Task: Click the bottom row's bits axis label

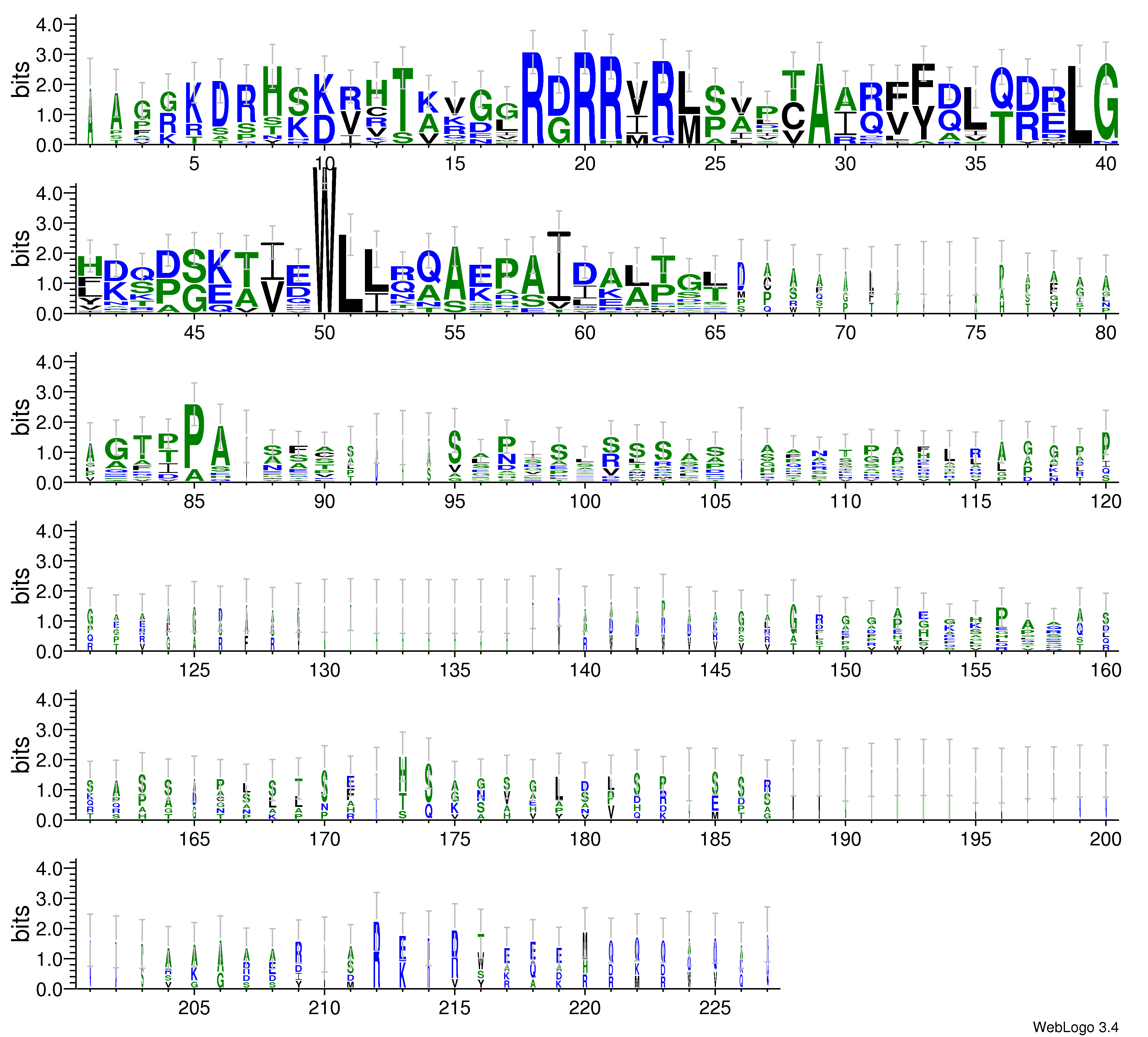Action: pyautogui.click(x=21, y=923)
